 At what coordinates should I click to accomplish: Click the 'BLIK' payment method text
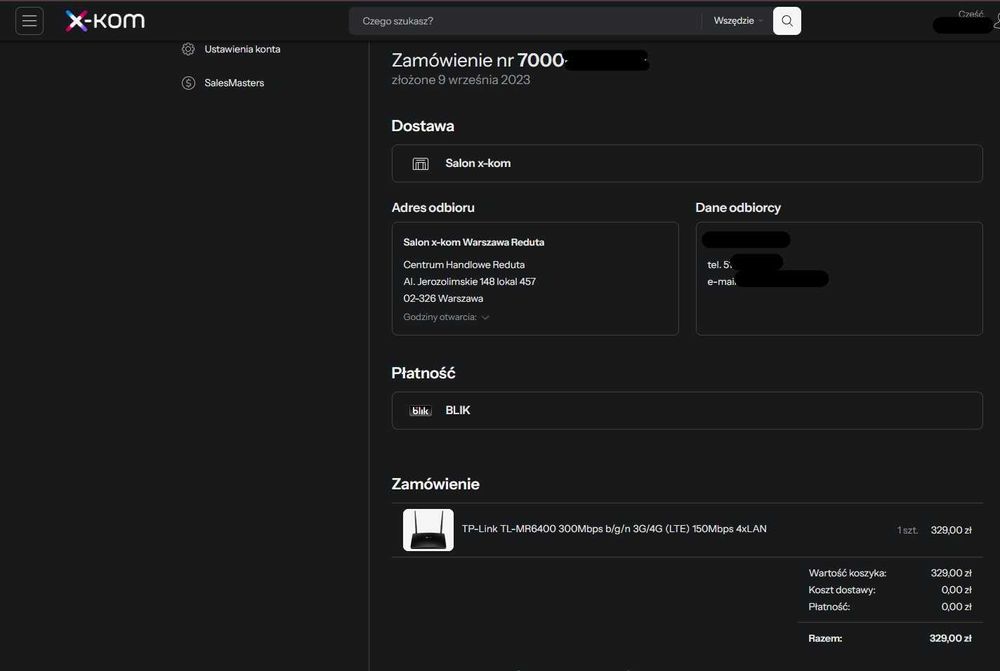(x=457, y=410)
